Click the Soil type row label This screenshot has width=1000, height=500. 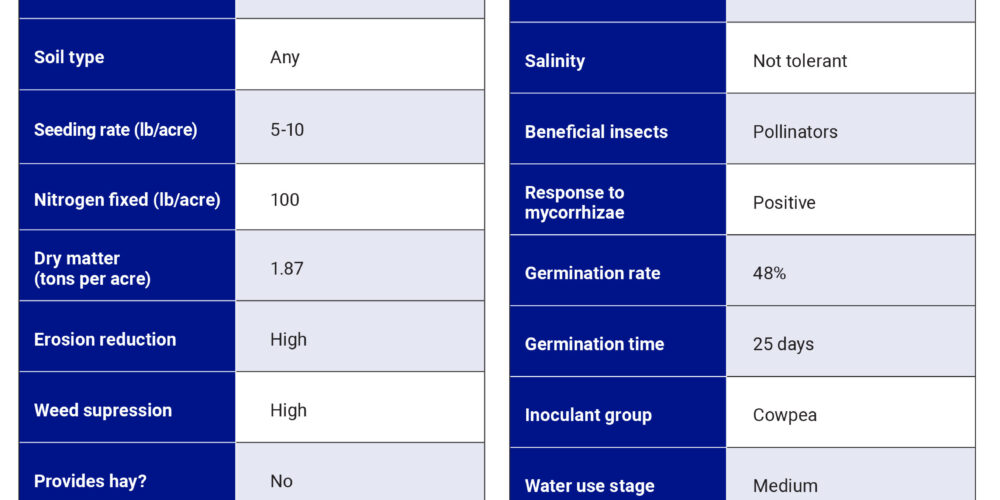(x=69, y=57)
